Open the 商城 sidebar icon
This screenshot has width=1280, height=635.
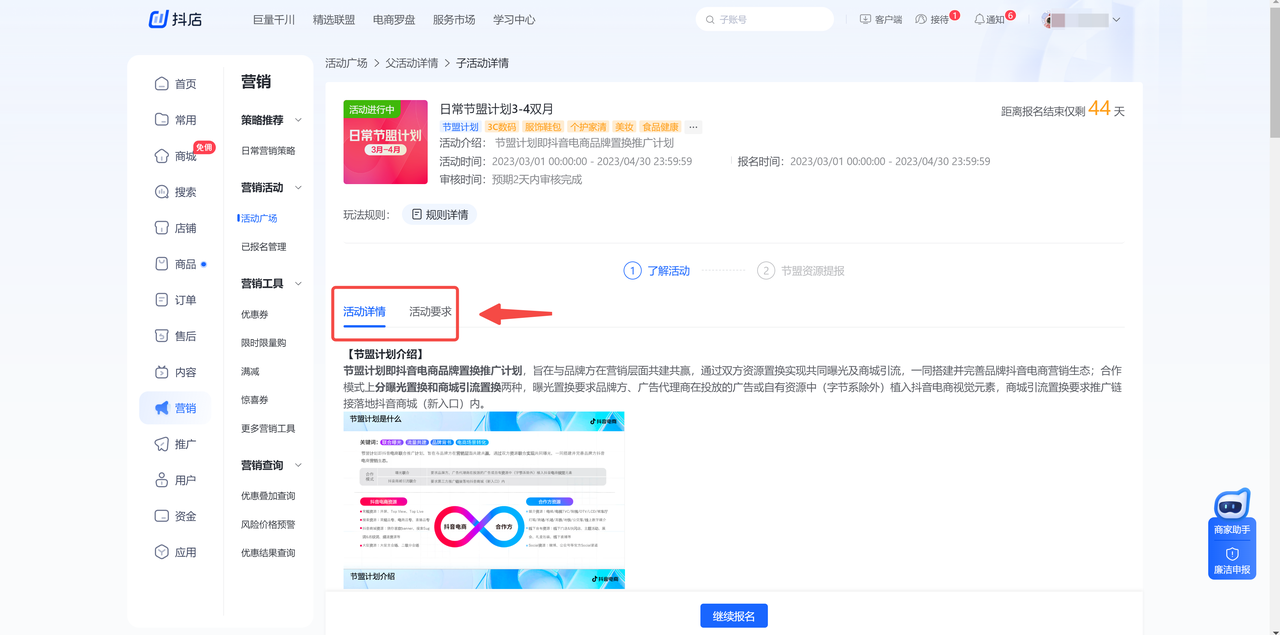point(162,156)
